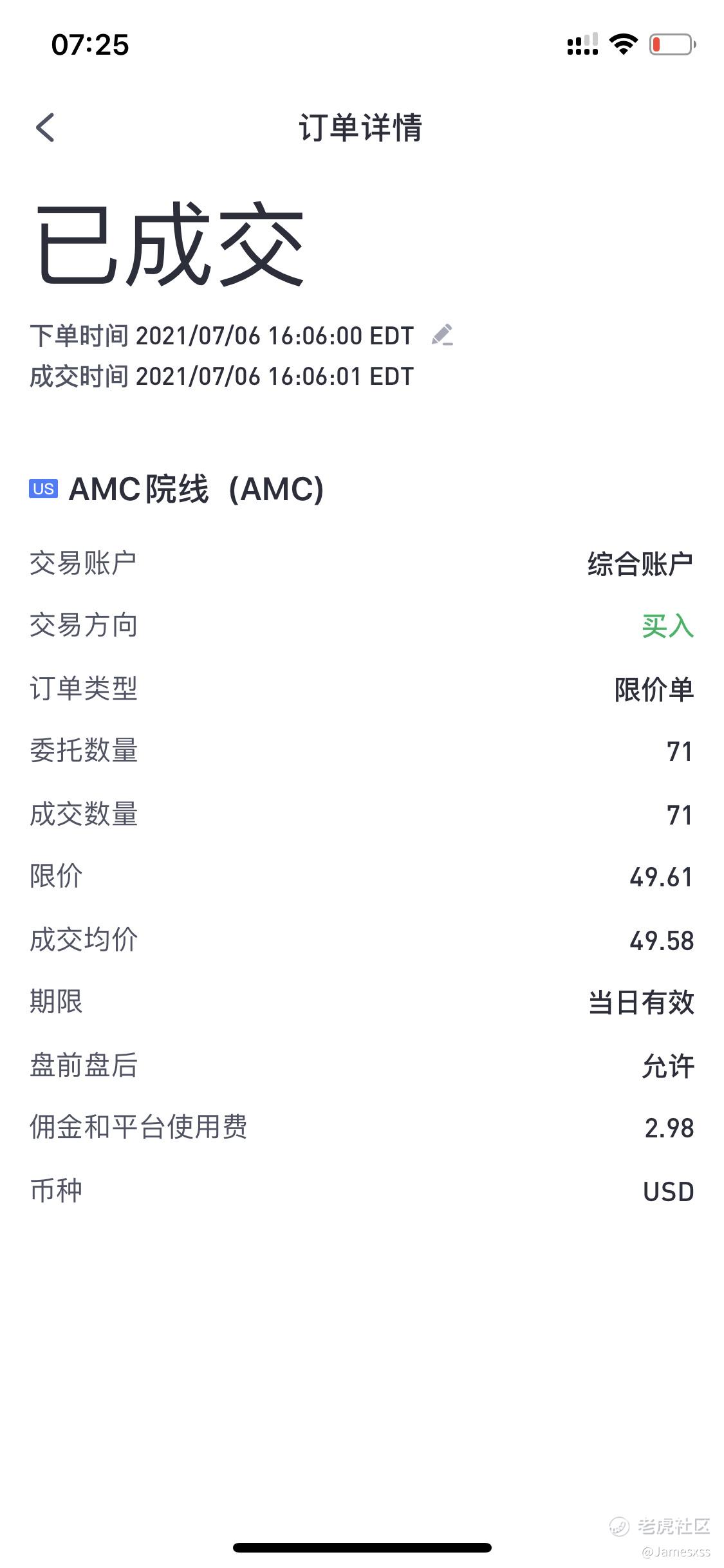Tap the 成交均价 49.58 row

362,940
